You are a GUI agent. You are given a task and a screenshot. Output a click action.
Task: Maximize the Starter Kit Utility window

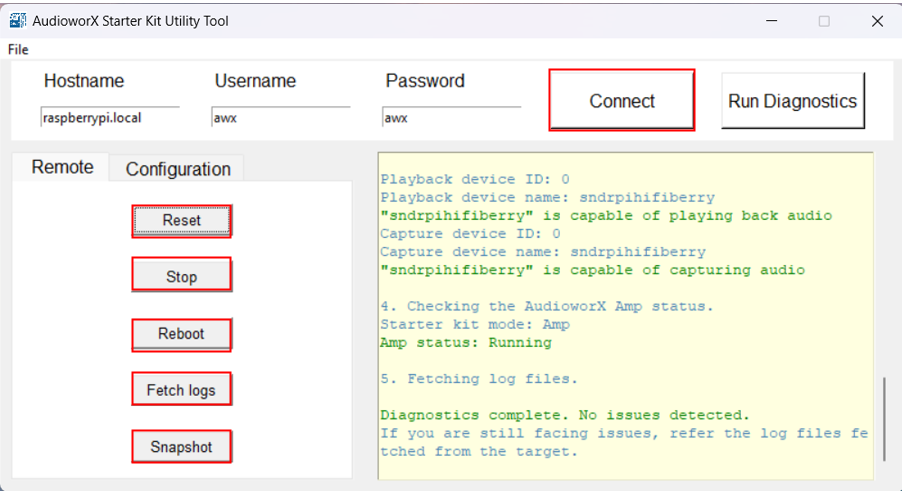tap(824, 21)
